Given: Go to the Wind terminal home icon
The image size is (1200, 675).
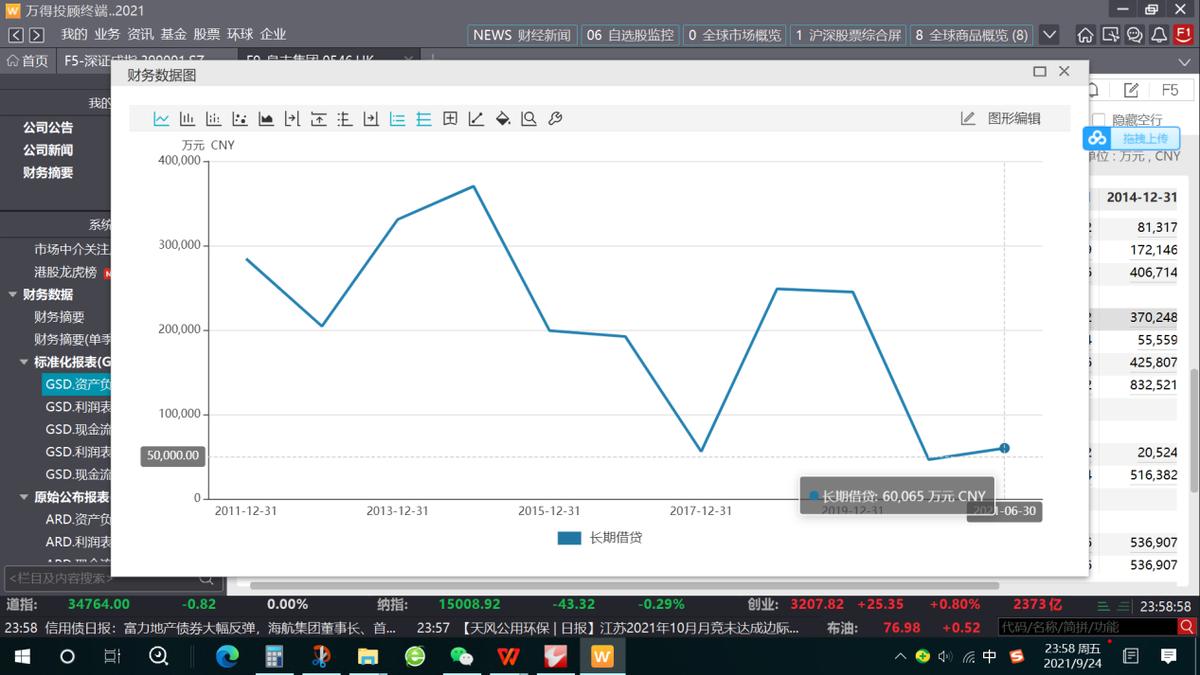Looking at the screenshot, I should [x=1085, y=35].
